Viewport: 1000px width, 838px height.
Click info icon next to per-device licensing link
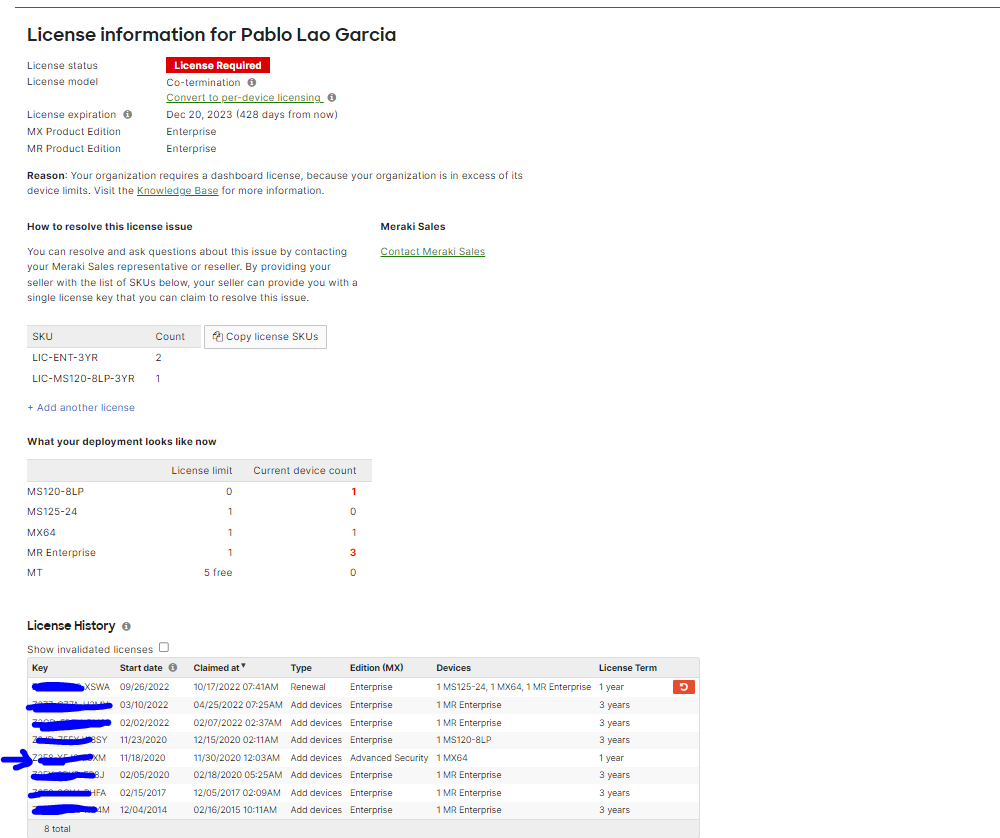click(x=332, y=98)
